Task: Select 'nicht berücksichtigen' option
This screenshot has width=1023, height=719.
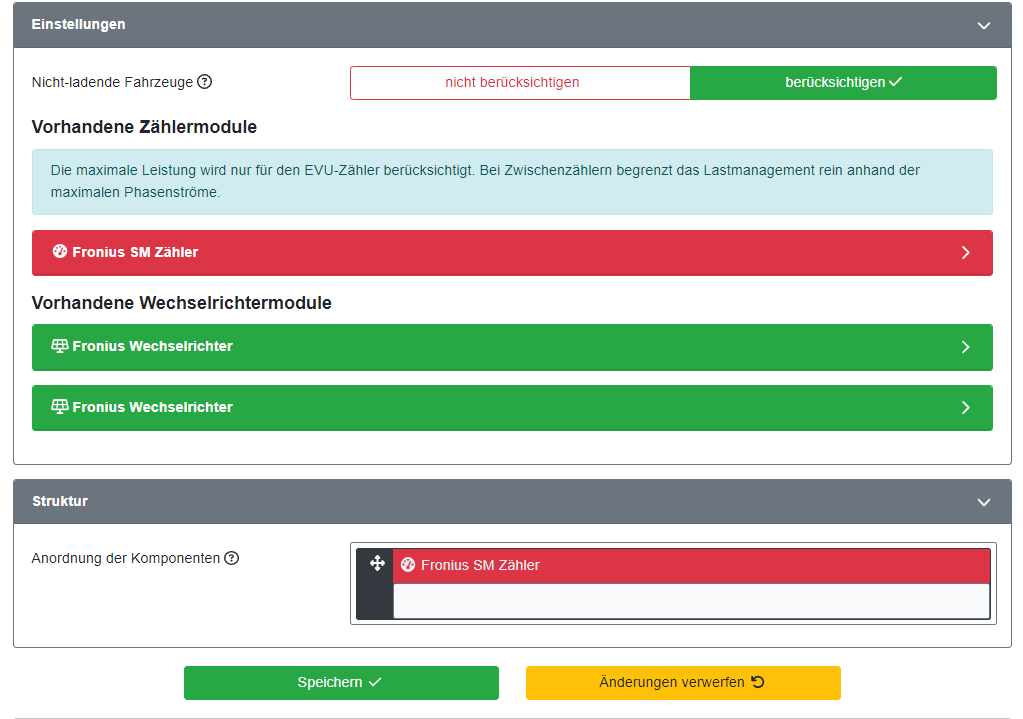Action: click(520, 83)
